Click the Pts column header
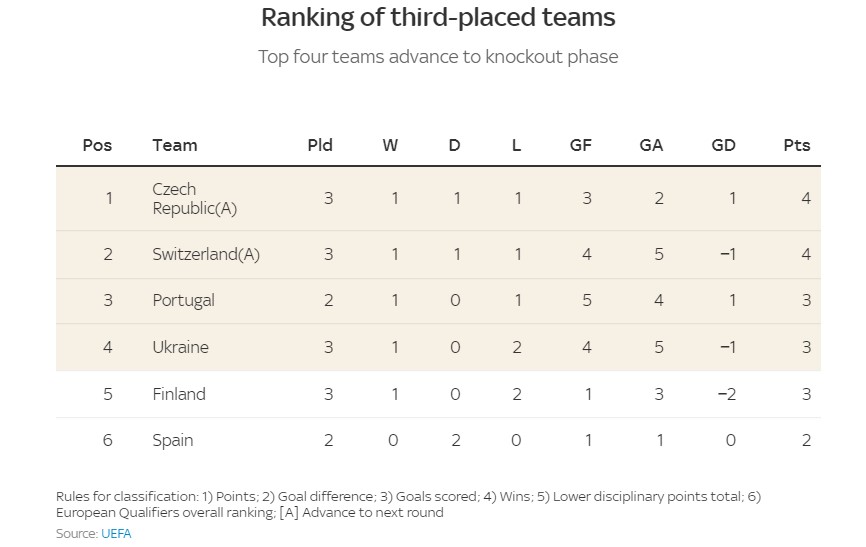This screenshot has width=866, height=547. (x=797, y=145)
